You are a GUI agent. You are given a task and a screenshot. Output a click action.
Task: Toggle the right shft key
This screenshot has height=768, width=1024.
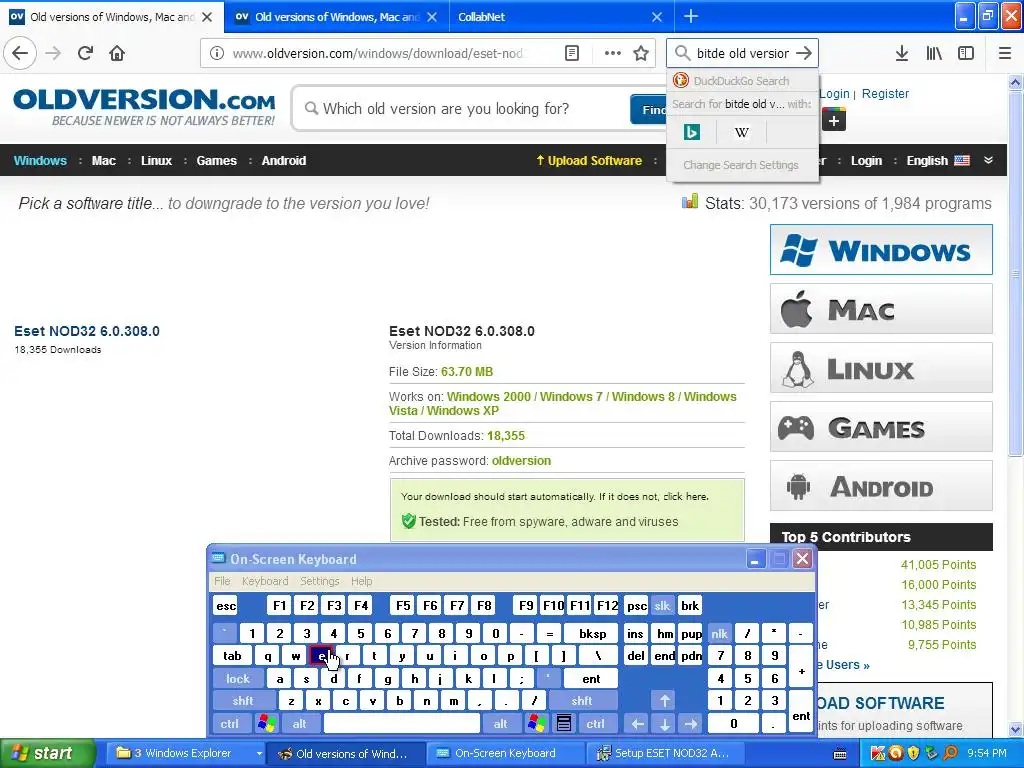(x=582, y=701)
